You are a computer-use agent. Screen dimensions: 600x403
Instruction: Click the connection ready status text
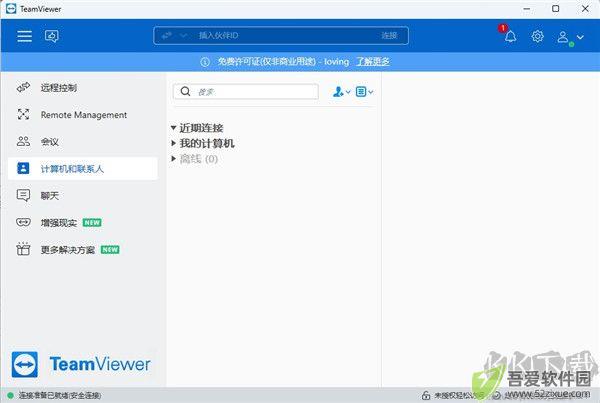[60, 395]
